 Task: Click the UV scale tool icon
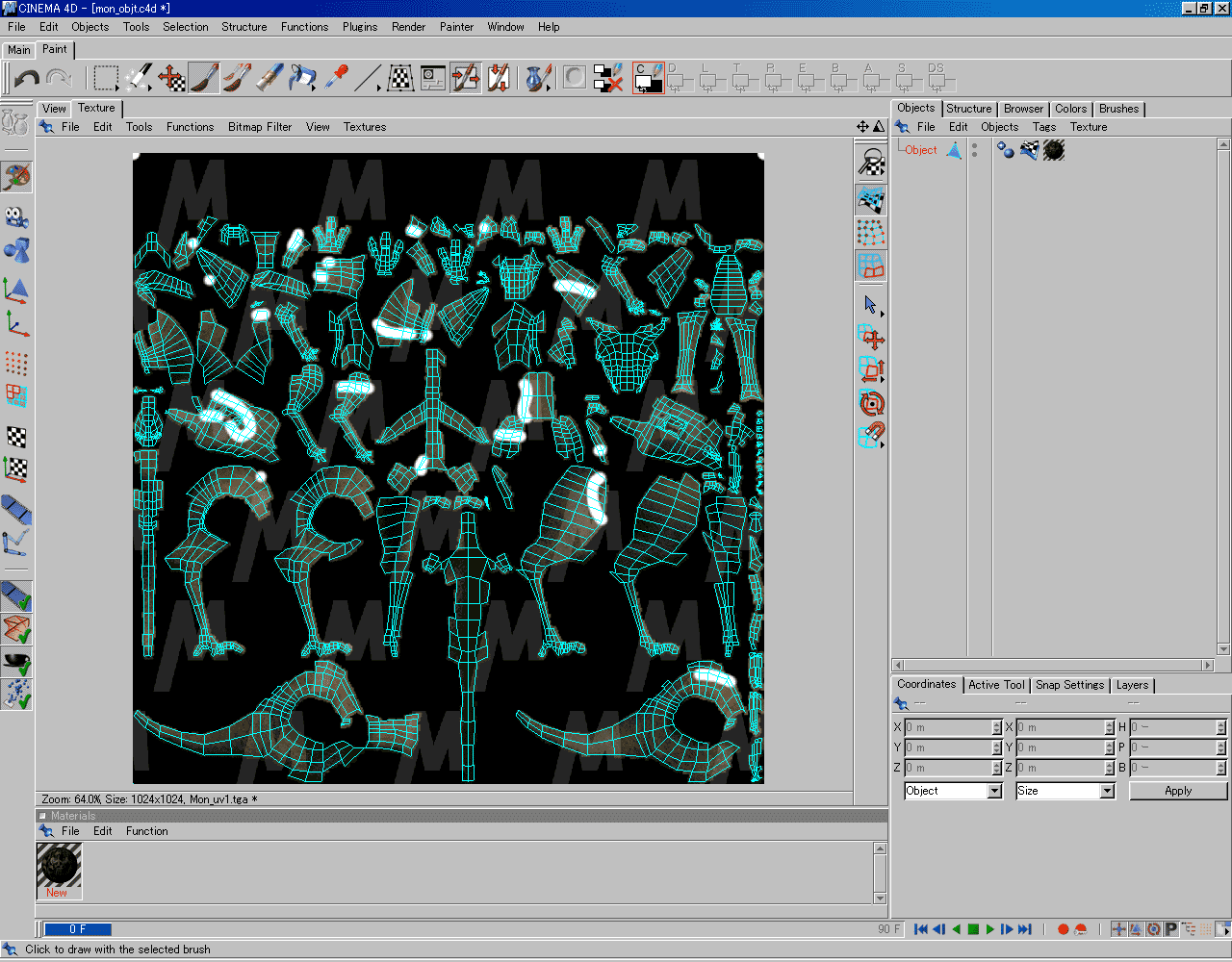tap(871, 370)
